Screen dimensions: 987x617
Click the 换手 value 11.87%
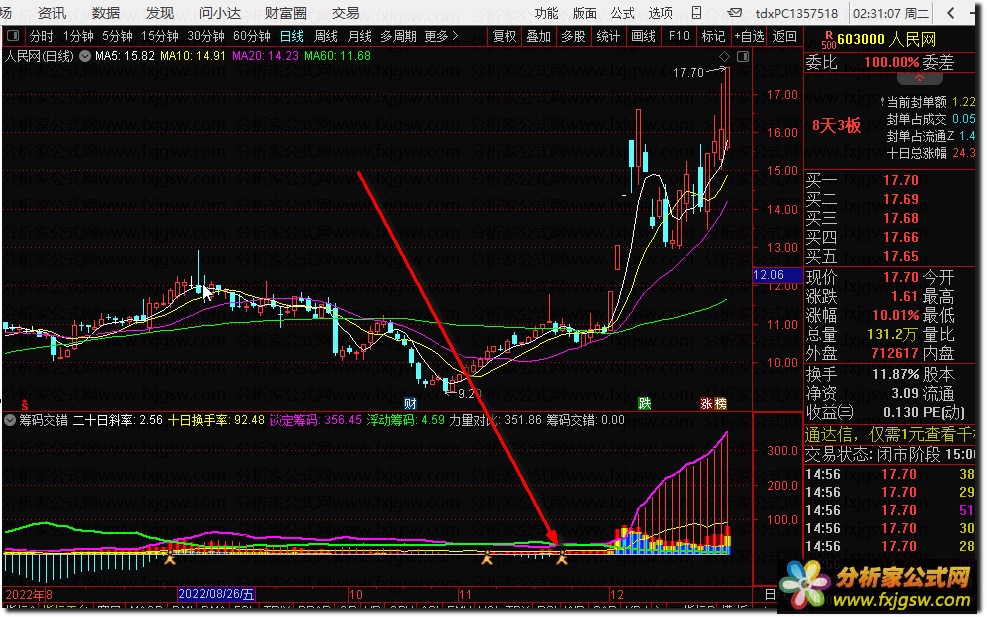[x=896, y=375]
